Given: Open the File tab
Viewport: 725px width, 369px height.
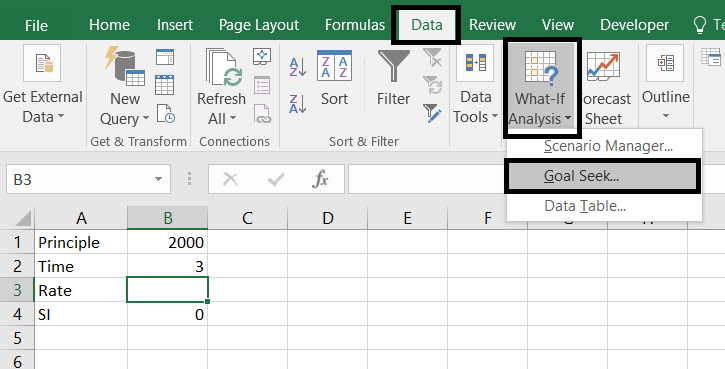Looking at the screenshot, I should (36, 25).
